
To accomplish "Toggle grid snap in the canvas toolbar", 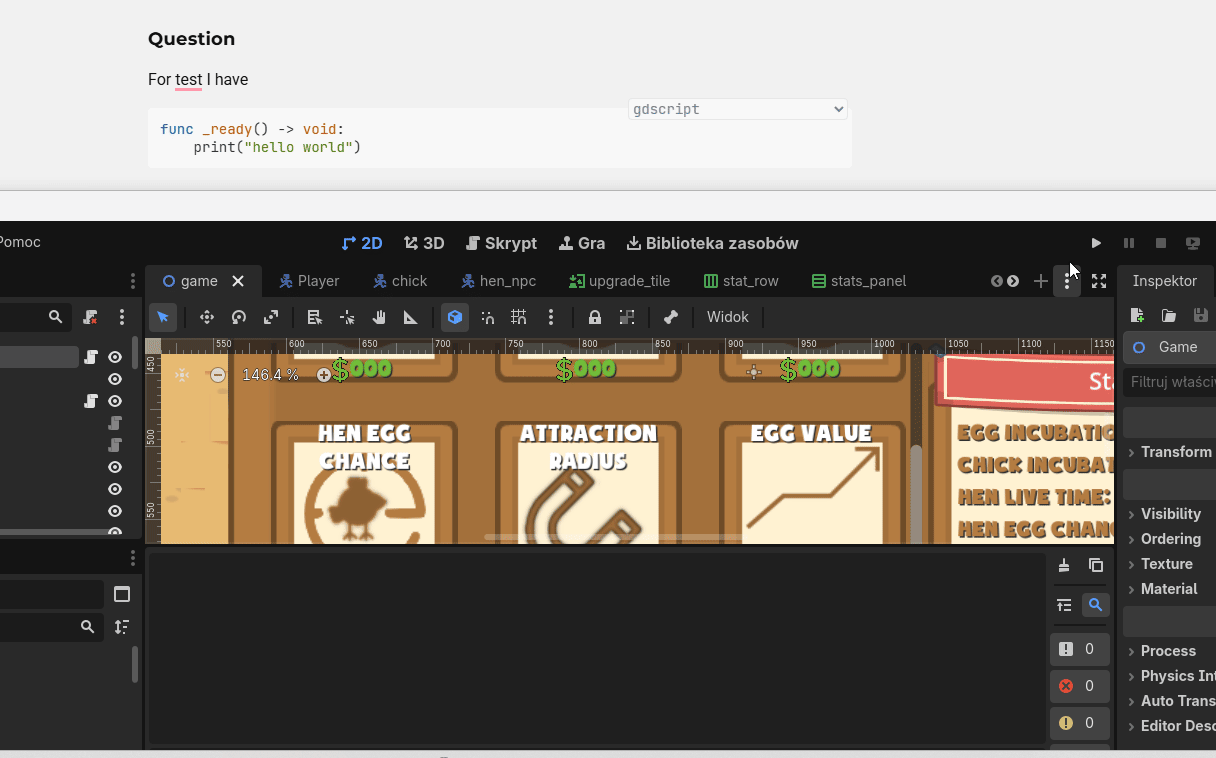I will tap(518, 317).
